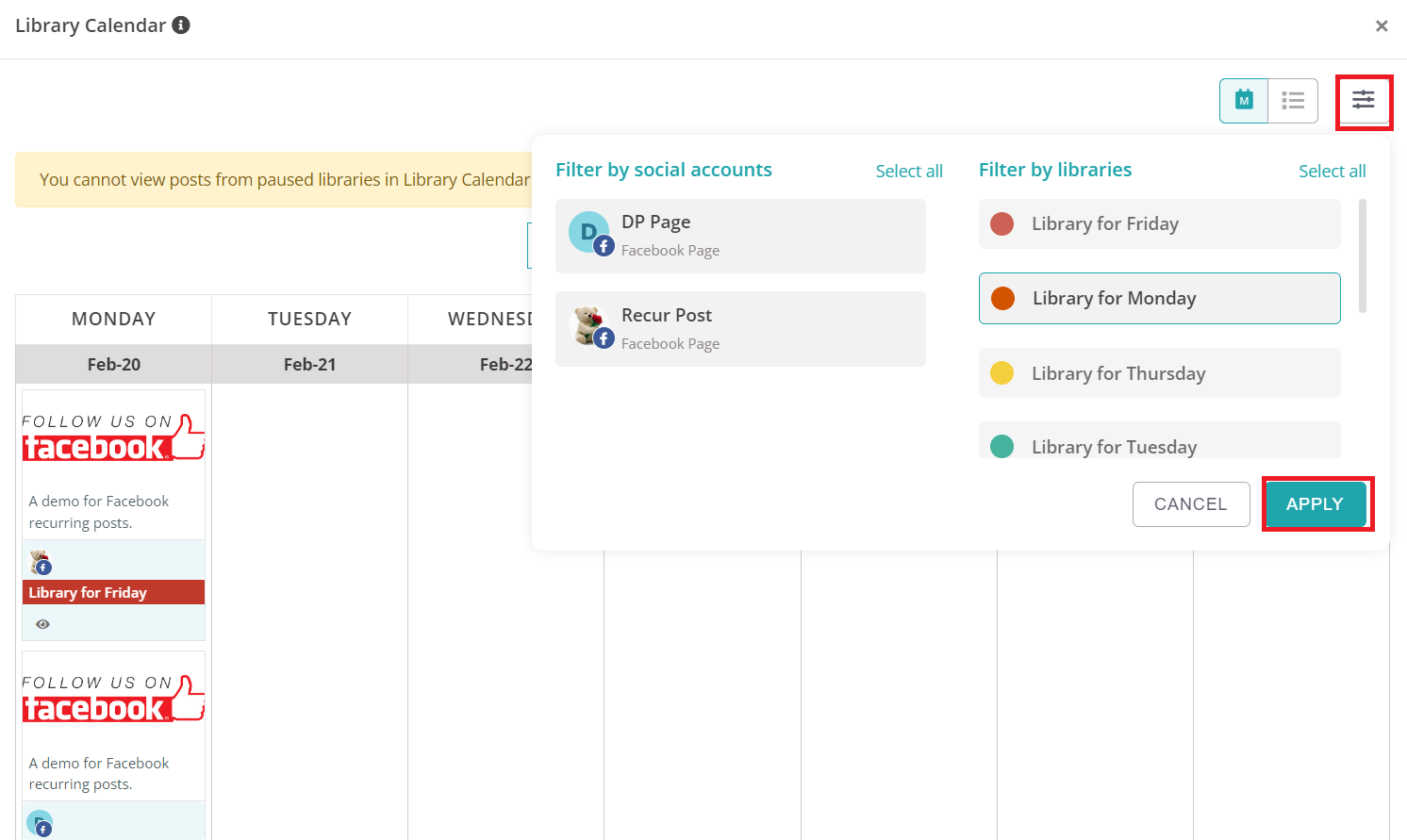Click the yellow Library for Thursday swatch
The image size is (1407, 840).
1002,373
